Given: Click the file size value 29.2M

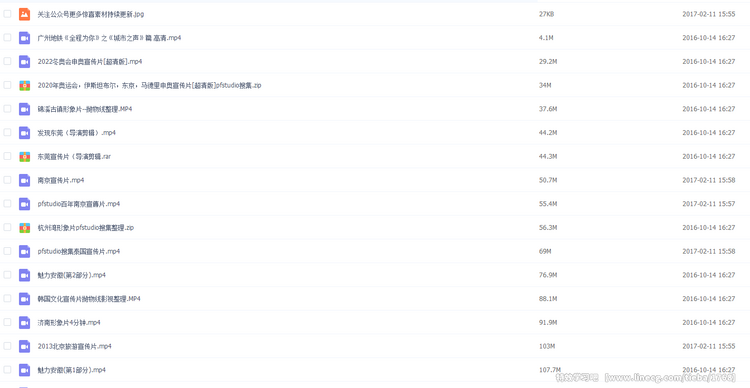Looking at the screenshot, I should [x=548, y=62].
